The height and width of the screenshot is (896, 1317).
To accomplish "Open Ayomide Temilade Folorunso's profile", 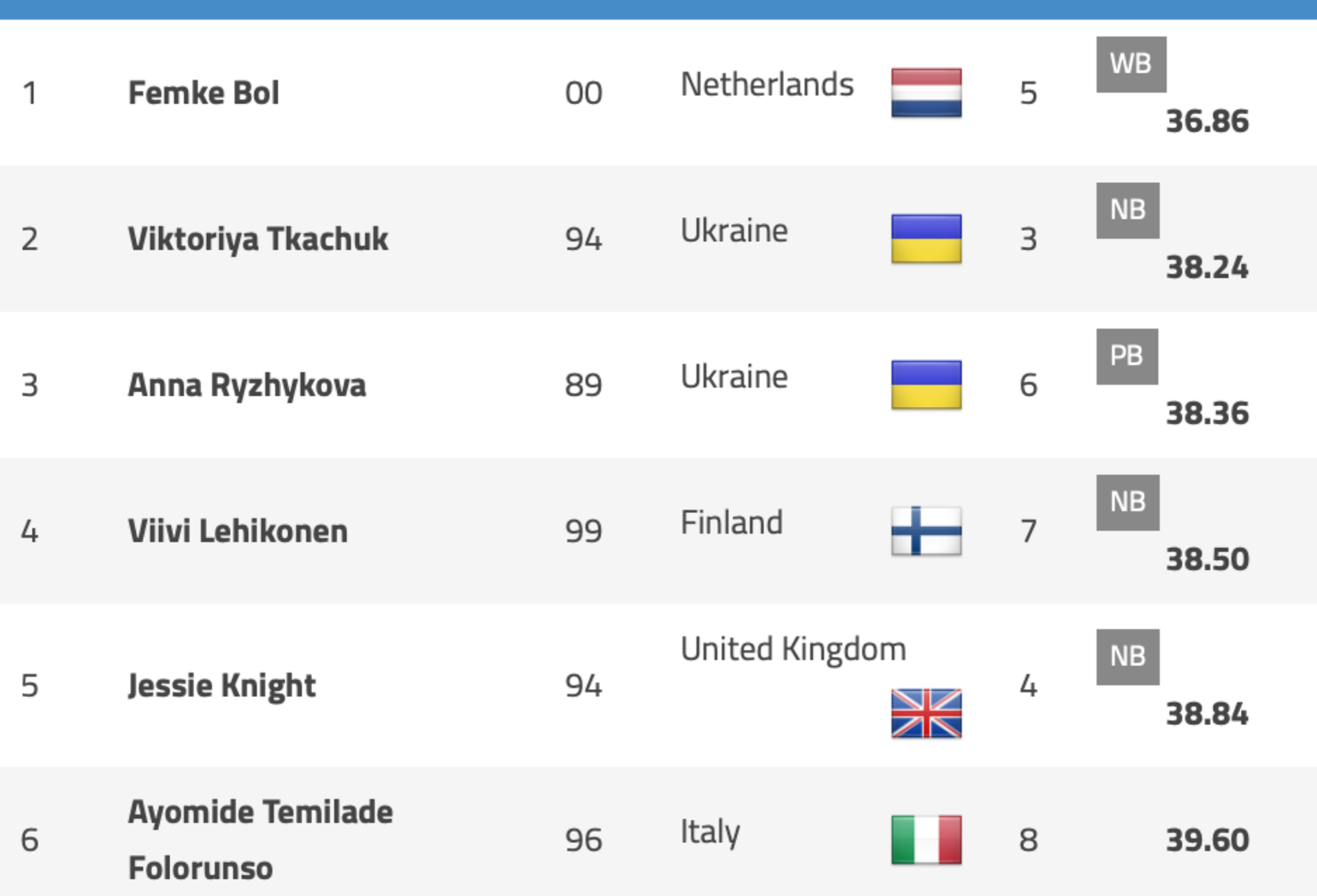I will click(x=261, y=840).
